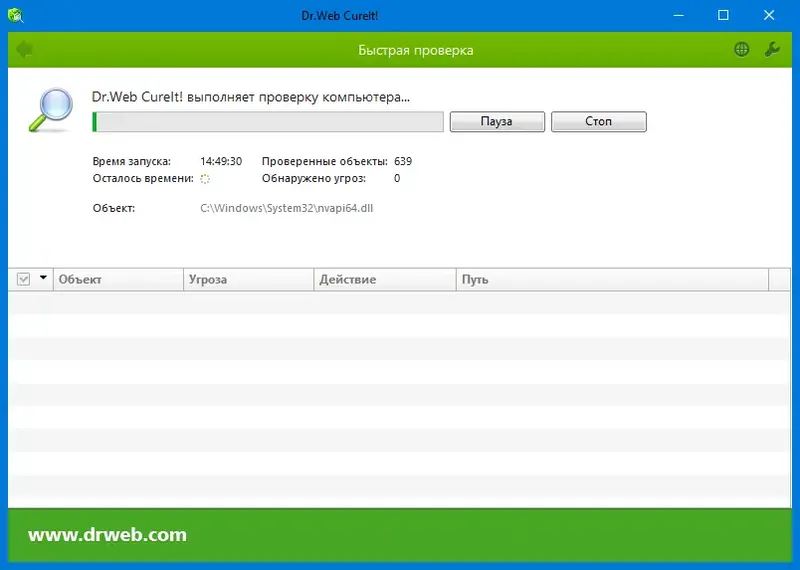Click the Обнаружено угроз label
This screenshot has width=800, height=570.
[314, 179]
